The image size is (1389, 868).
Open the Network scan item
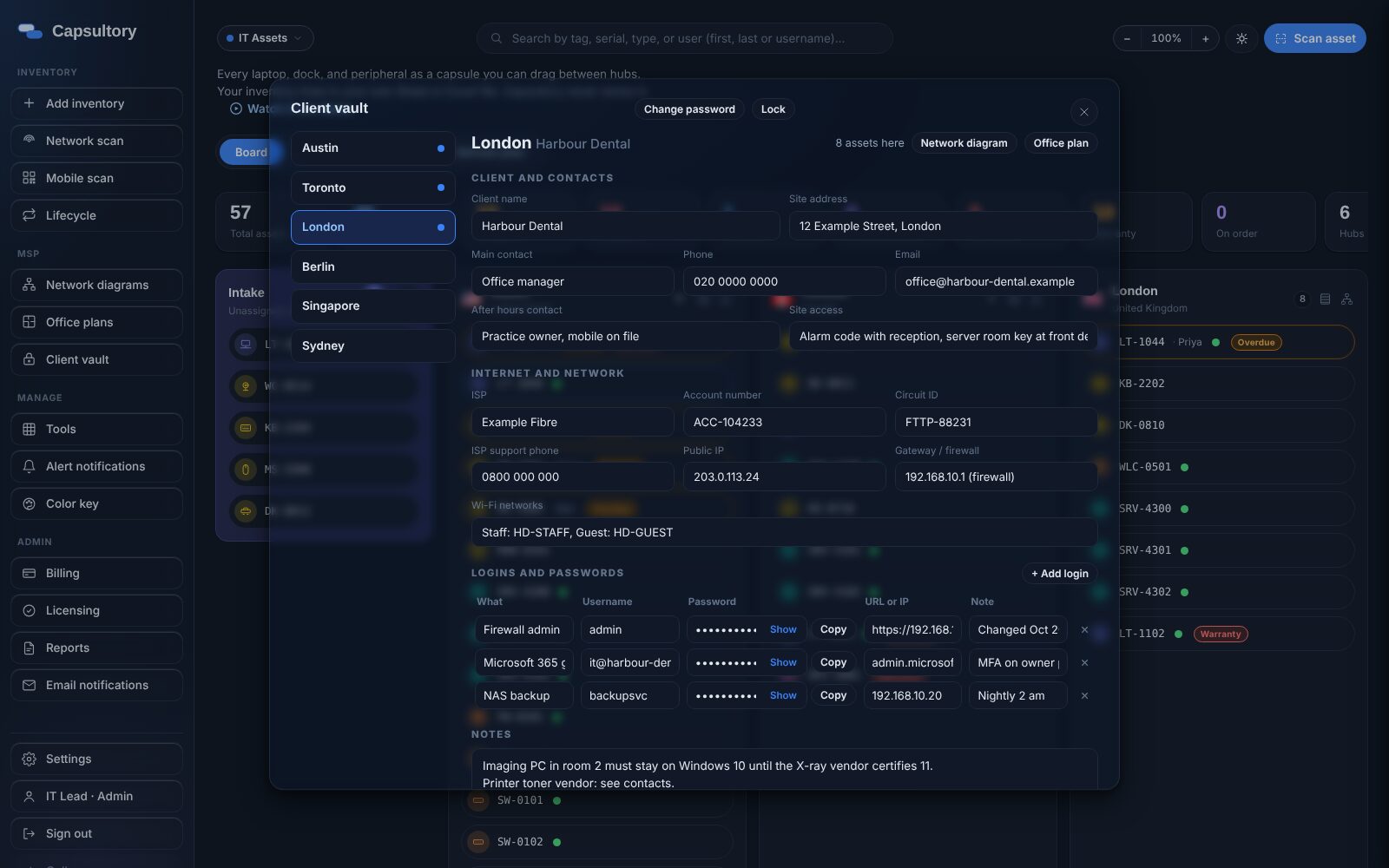point(96,141)
